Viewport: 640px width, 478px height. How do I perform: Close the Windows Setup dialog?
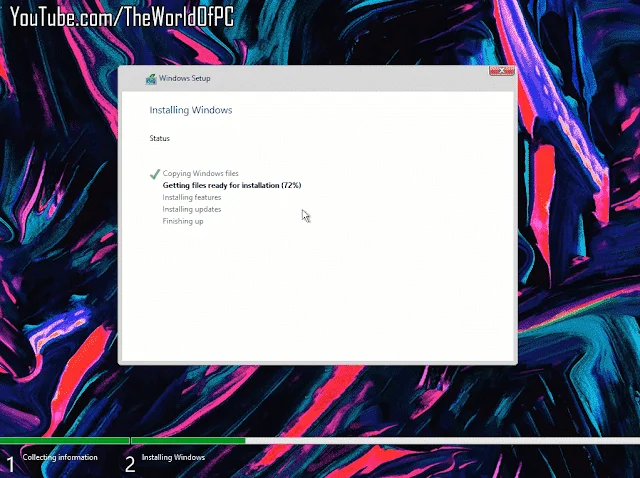coord(502,71)
